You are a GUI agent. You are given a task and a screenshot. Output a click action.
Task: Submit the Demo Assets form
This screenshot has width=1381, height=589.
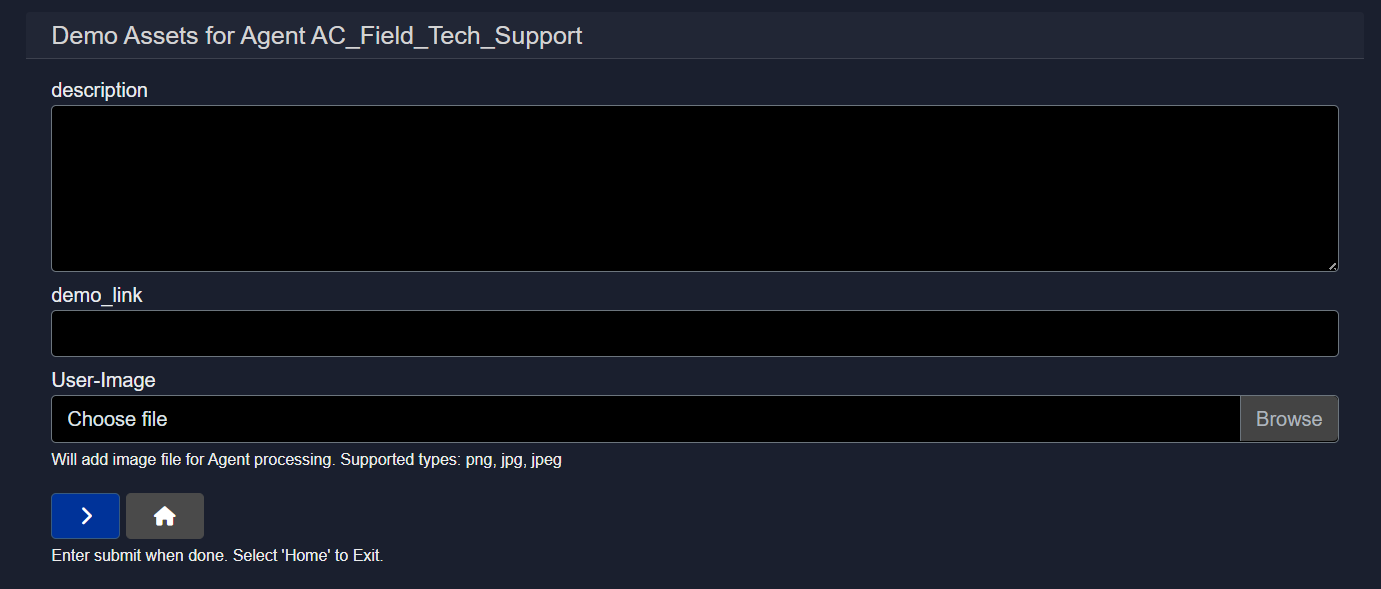click(86, 516)
